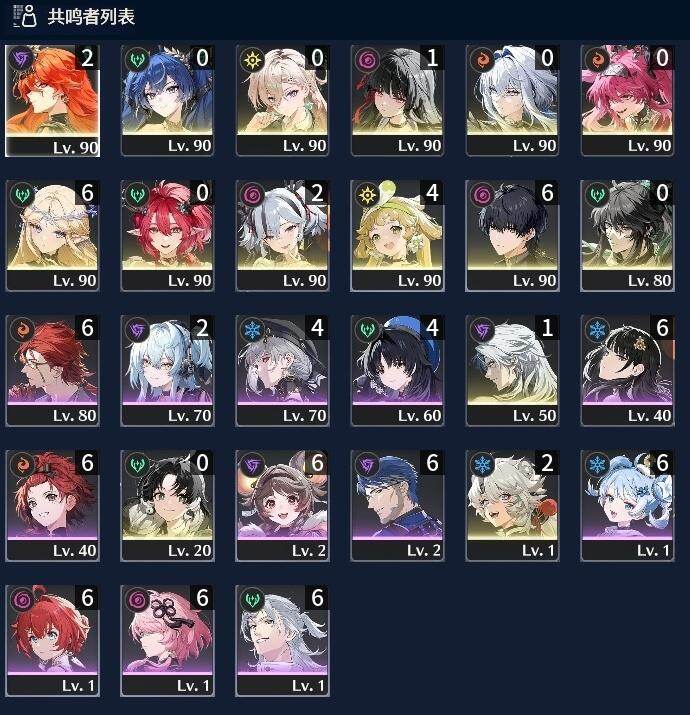
Task: Open the light-blue bun-haired Lv. 1 character
Action: (627, 506)
